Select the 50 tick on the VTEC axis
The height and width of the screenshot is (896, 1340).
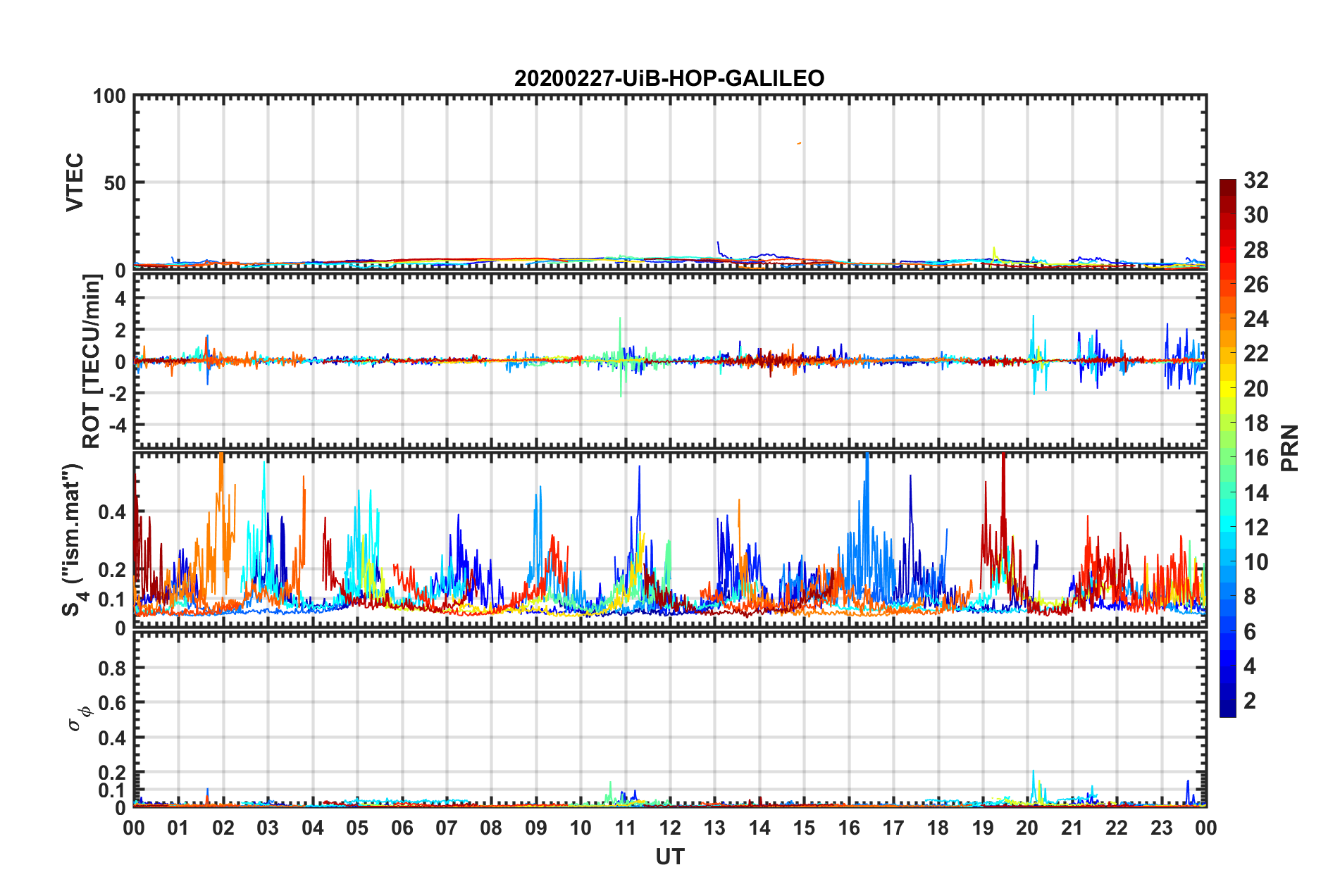click(x=115, y=183)
